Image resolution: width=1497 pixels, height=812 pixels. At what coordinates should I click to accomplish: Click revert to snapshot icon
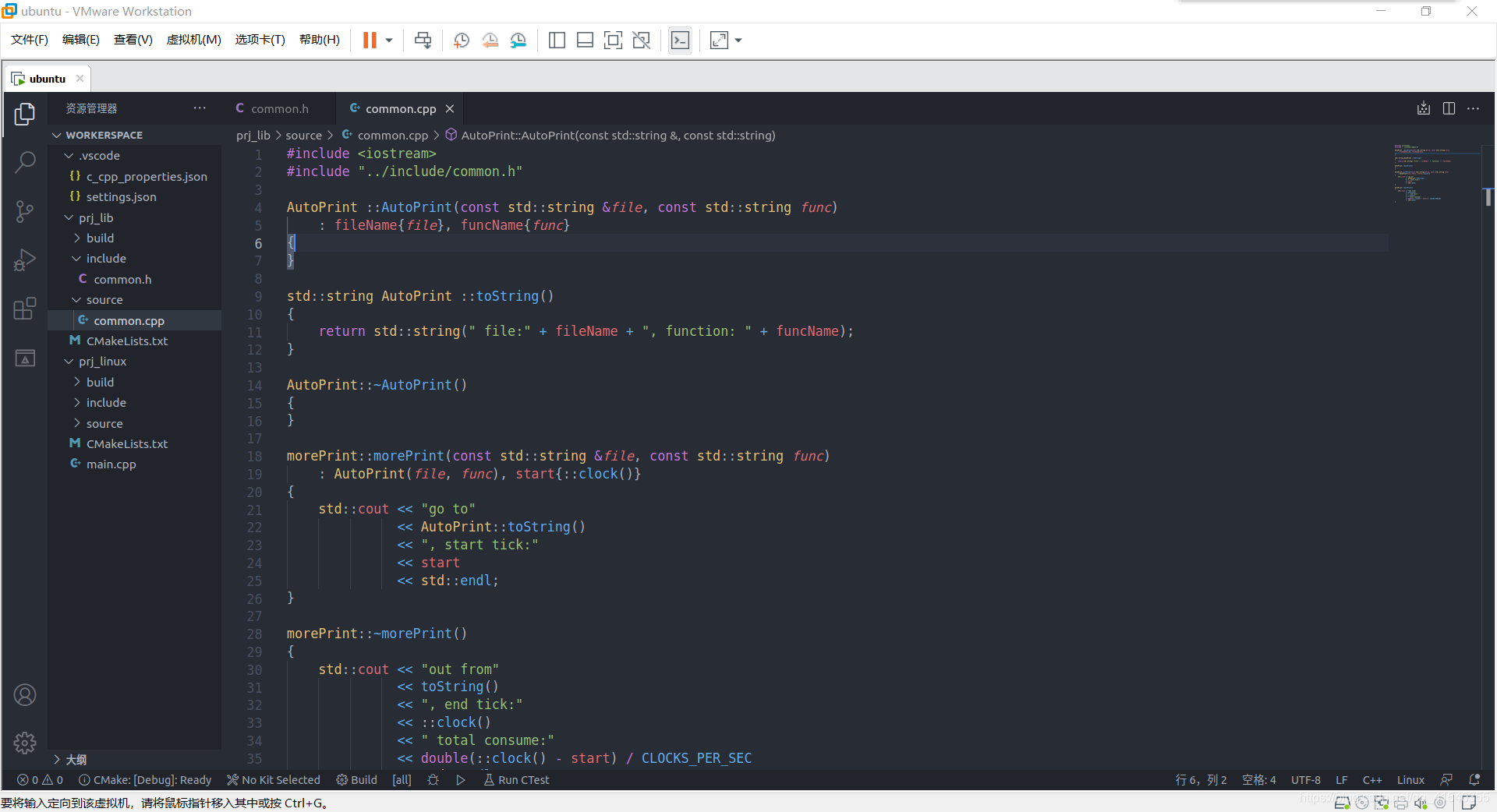tap(490, 41)
